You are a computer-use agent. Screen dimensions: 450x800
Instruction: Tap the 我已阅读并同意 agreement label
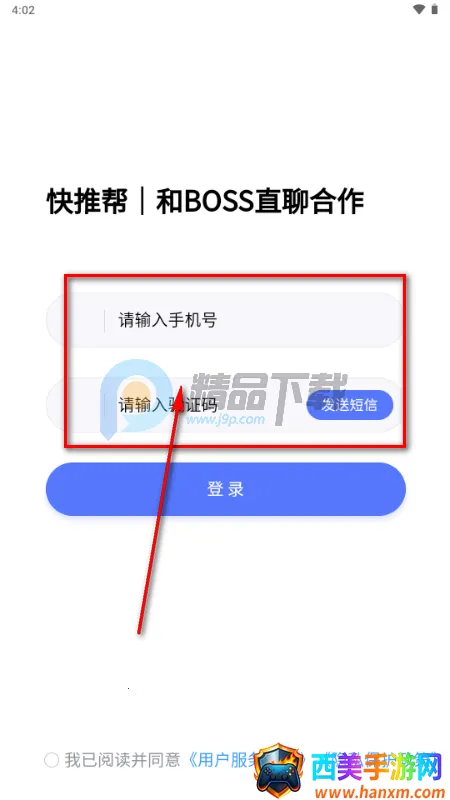[x=122, y=760]
